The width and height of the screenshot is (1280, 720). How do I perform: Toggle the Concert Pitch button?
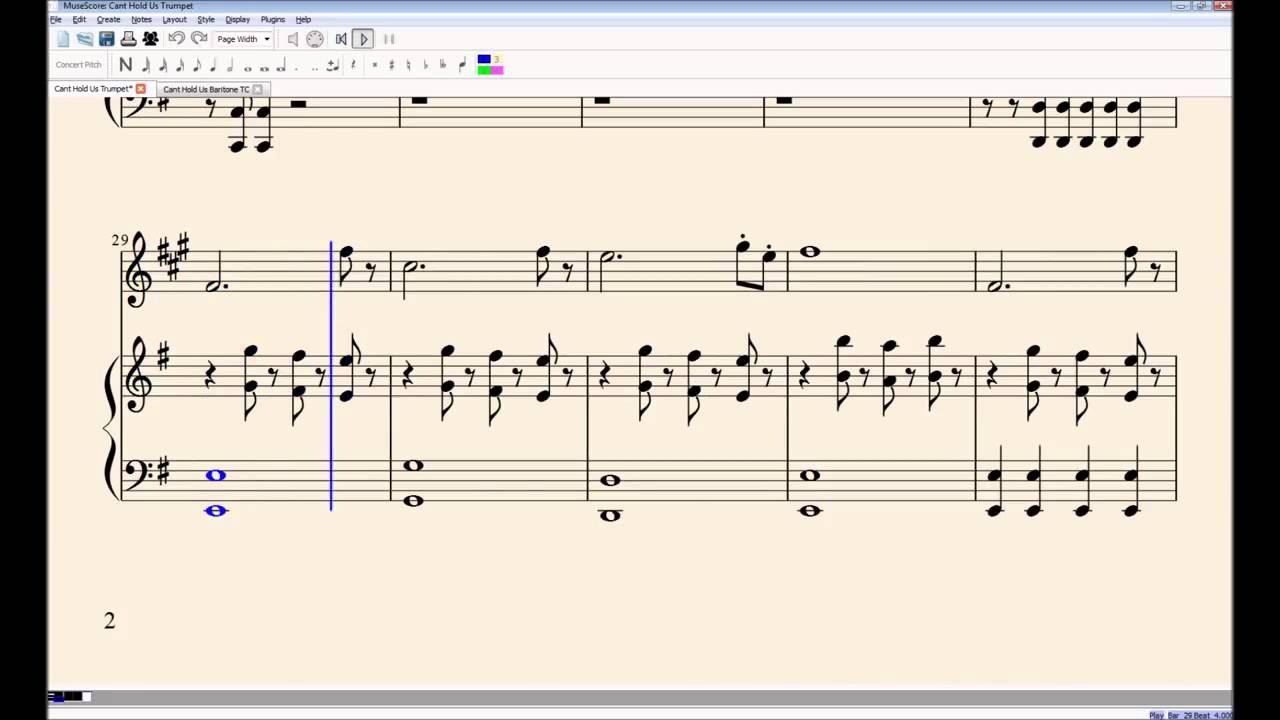(79, 65)
